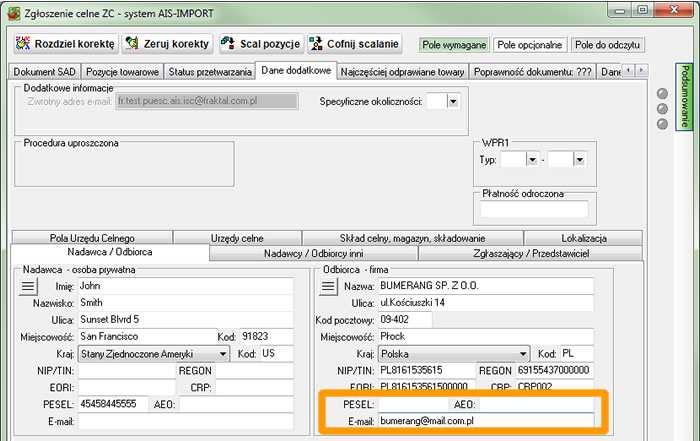Click Kod pocztowy field 09-402
The width and height of the screenshot is (700, 441).
pyautogui.click(x=405, y=320)
